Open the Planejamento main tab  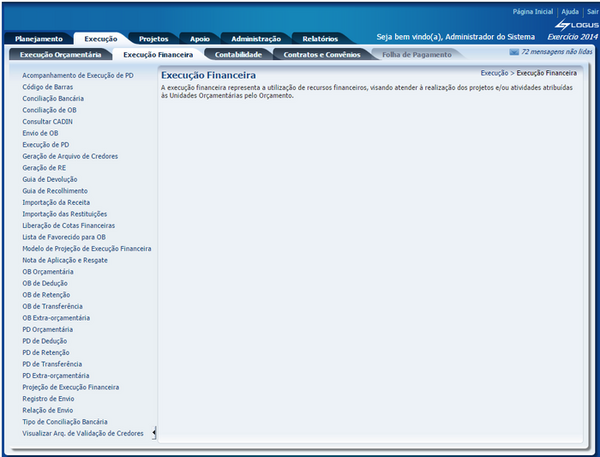[x=38, y=37]
